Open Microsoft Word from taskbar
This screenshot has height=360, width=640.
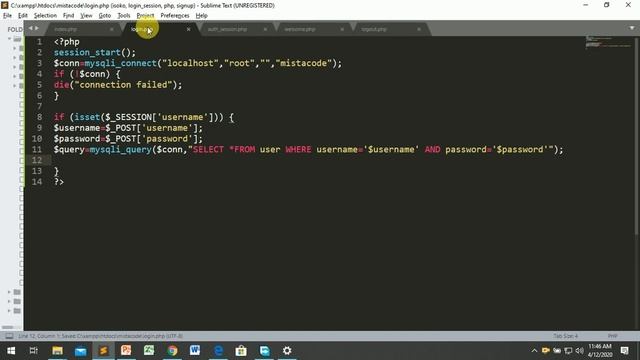tap(195, 351)
